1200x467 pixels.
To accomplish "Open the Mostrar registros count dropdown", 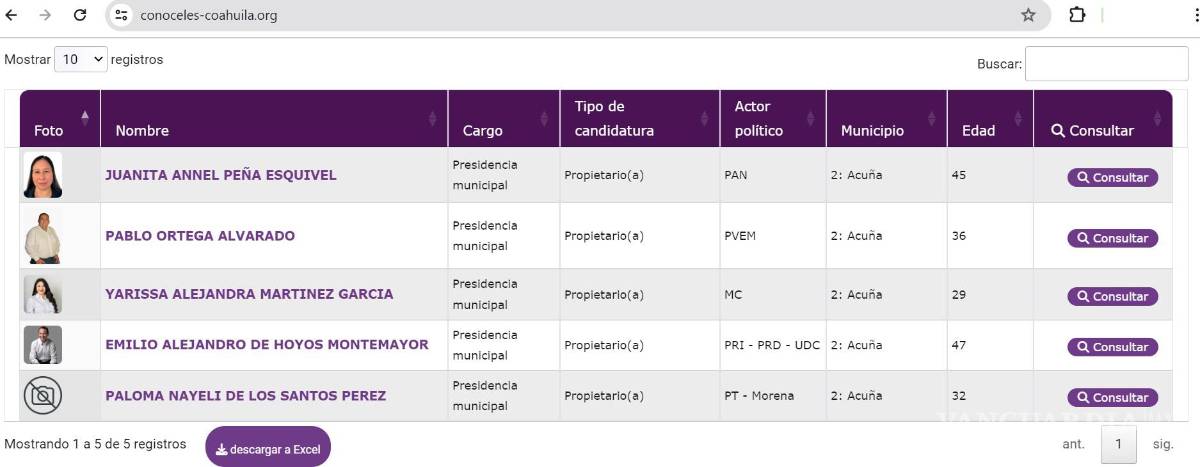I will [x=80, y=60].
